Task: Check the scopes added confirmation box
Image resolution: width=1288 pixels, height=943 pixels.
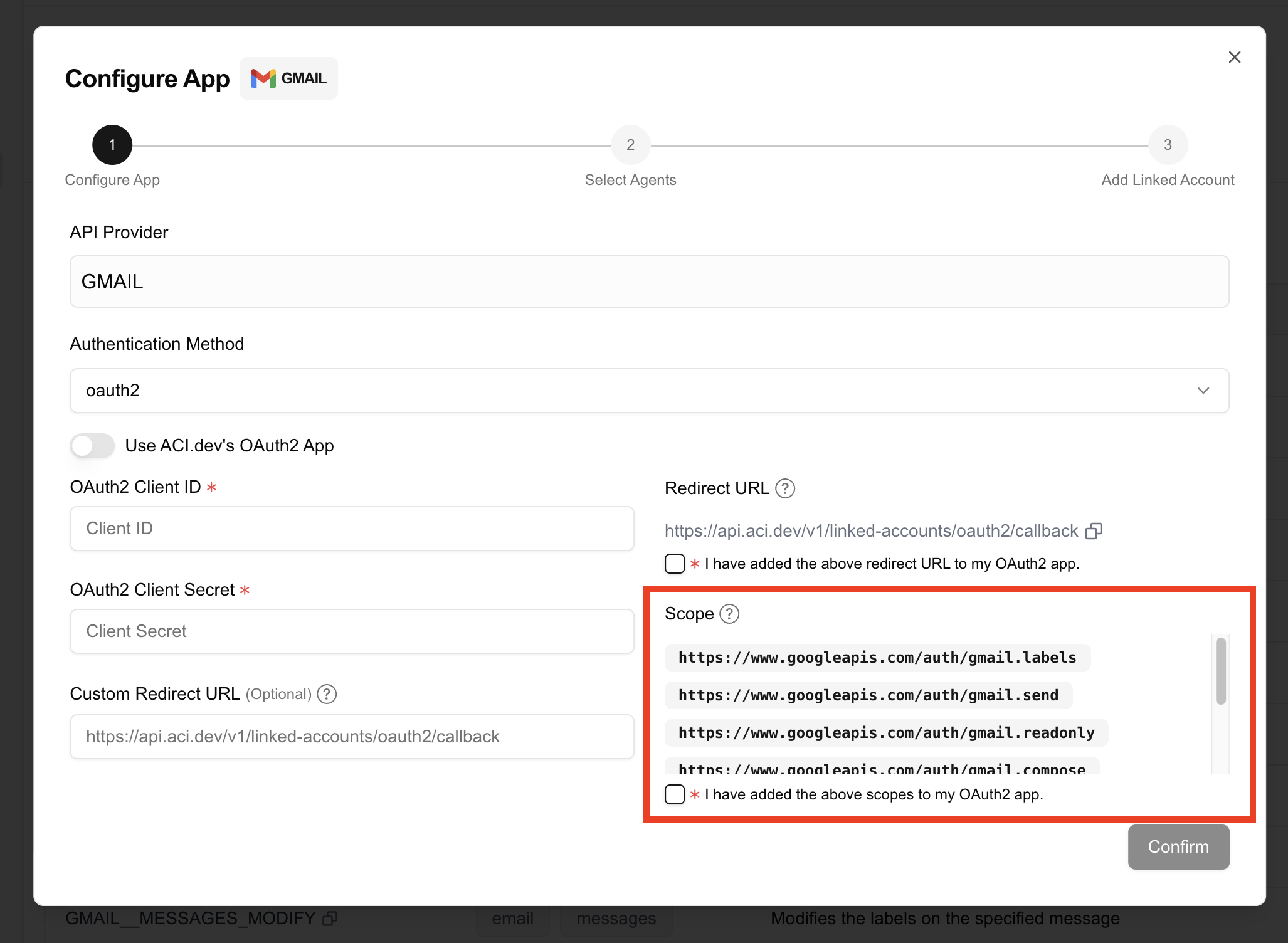Action: coord(675,794)
